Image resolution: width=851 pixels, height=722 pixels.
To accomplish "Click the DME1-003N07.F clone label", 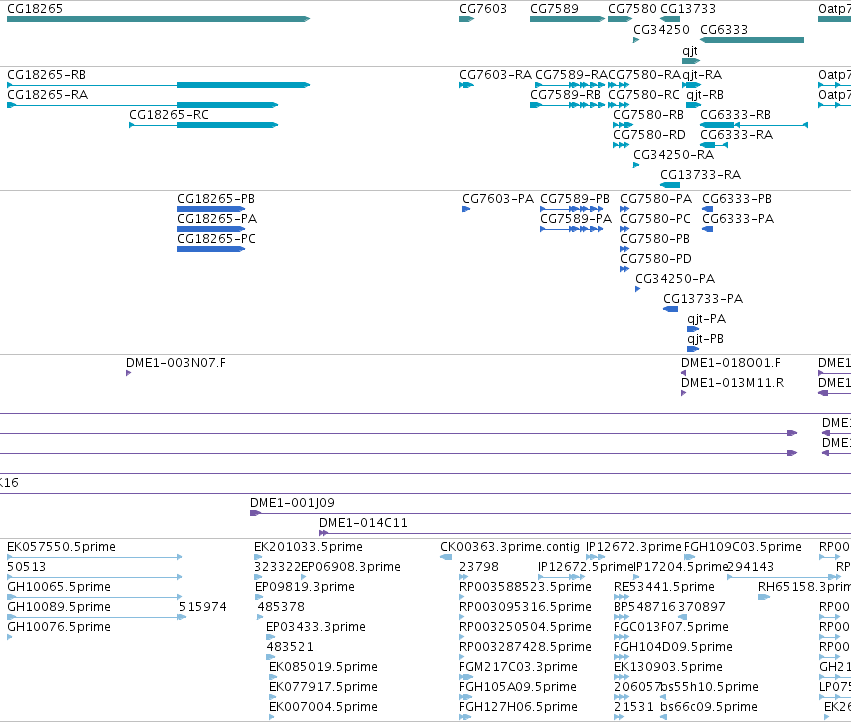I will coord(176,363).
